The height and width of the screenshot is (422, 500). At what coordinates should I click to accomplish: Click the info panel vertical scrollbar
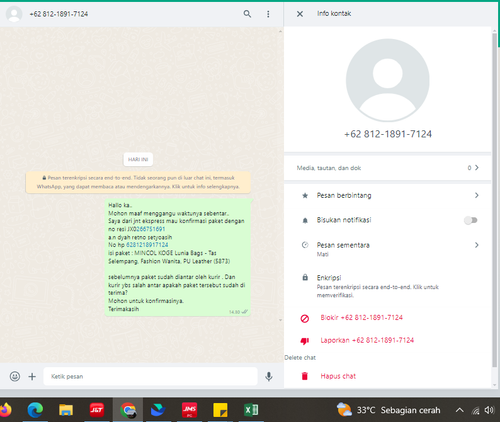(x=494, y=200)
